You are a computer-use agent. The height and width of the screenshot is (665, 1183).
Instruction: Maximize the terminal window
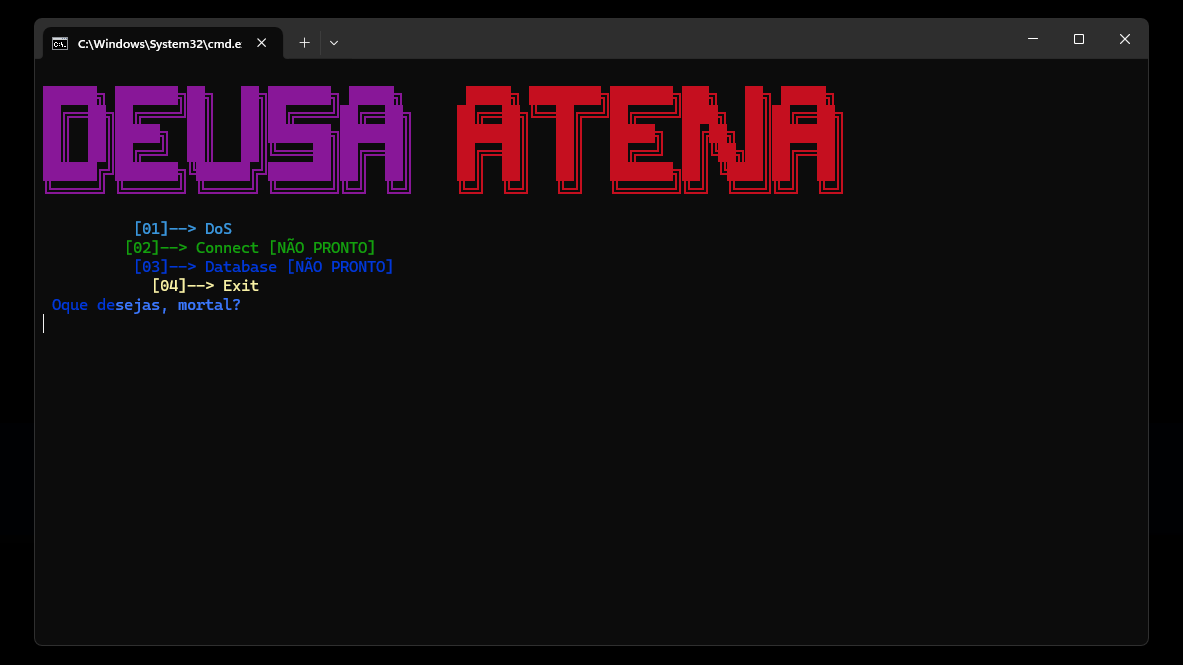pos(1078,38)
